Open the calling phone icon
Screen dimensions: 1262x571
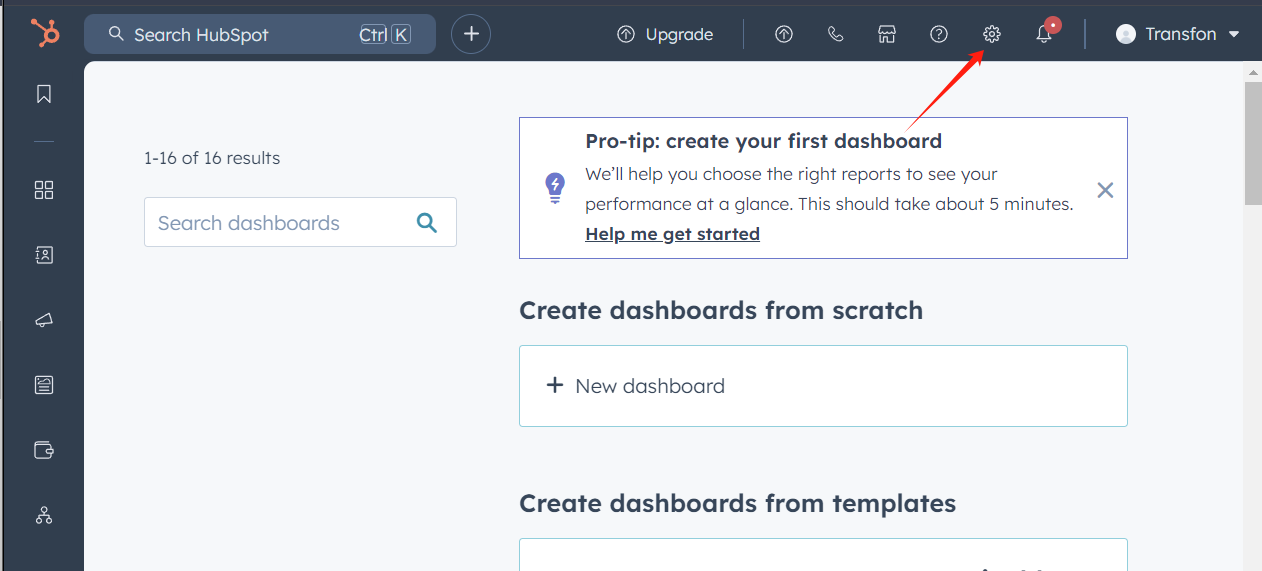(x=836, y=34)
